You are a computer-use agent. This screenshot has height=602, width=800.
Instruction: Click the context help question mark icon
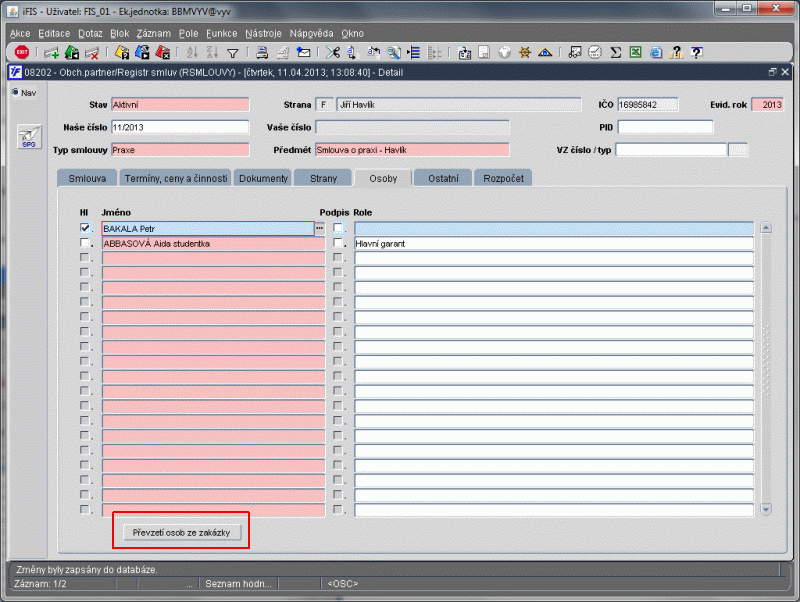click(x=696, y=52)
